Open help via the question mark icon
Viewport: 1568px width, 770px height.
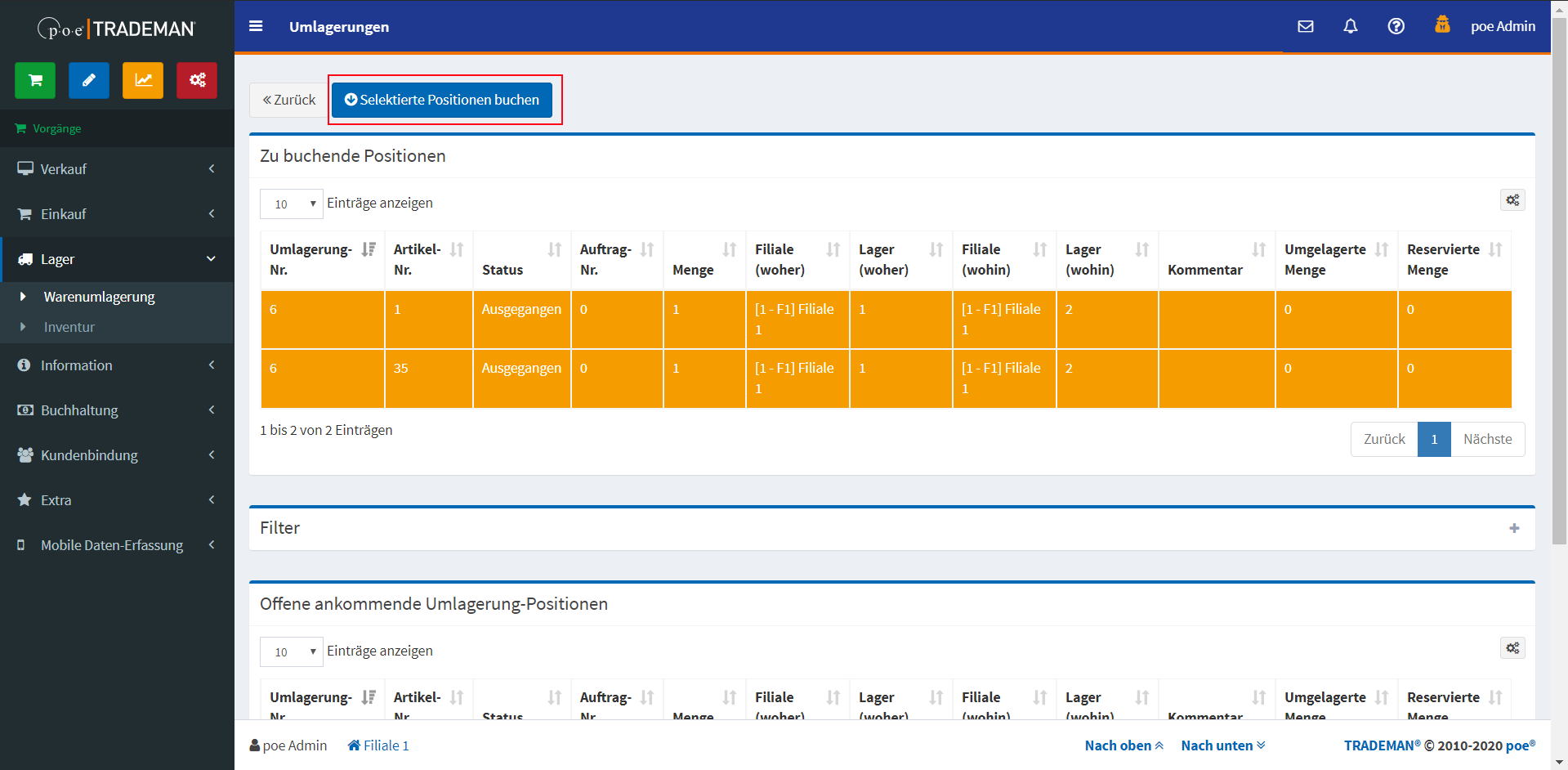[1396, 26]
